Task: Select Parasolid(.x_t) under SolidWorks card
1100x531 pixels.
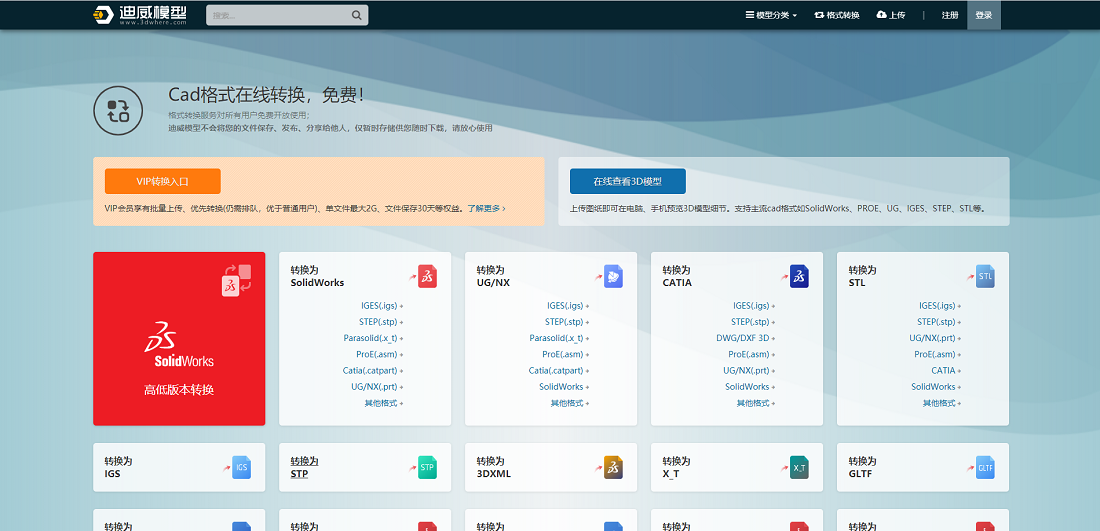Action: tap(373, 338)
